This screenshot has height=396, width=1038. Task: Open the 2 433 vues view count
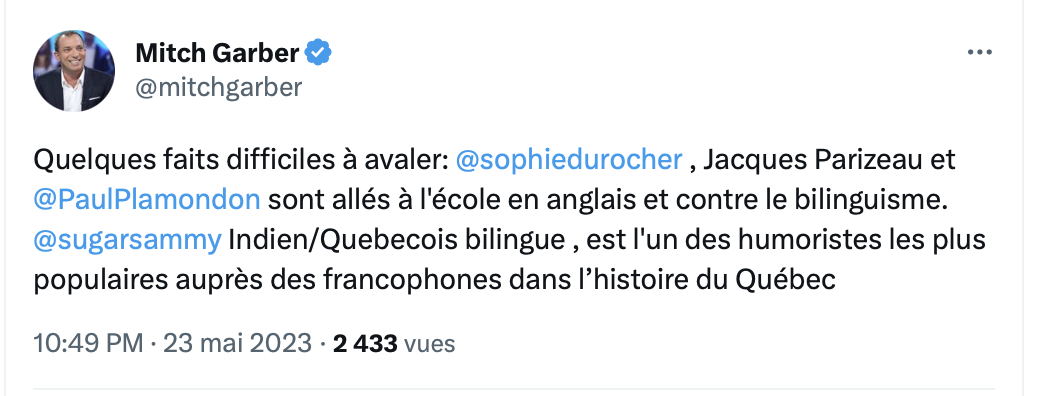(394, 343)
